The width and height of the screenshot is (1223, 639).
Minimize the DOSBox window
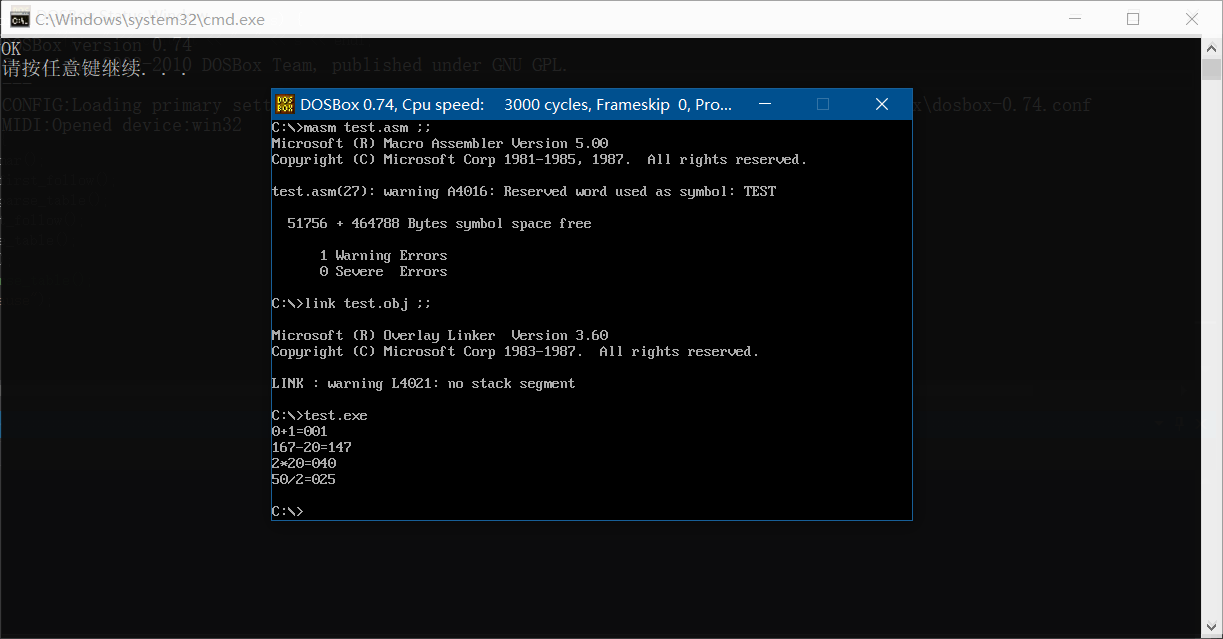[764, 104]
